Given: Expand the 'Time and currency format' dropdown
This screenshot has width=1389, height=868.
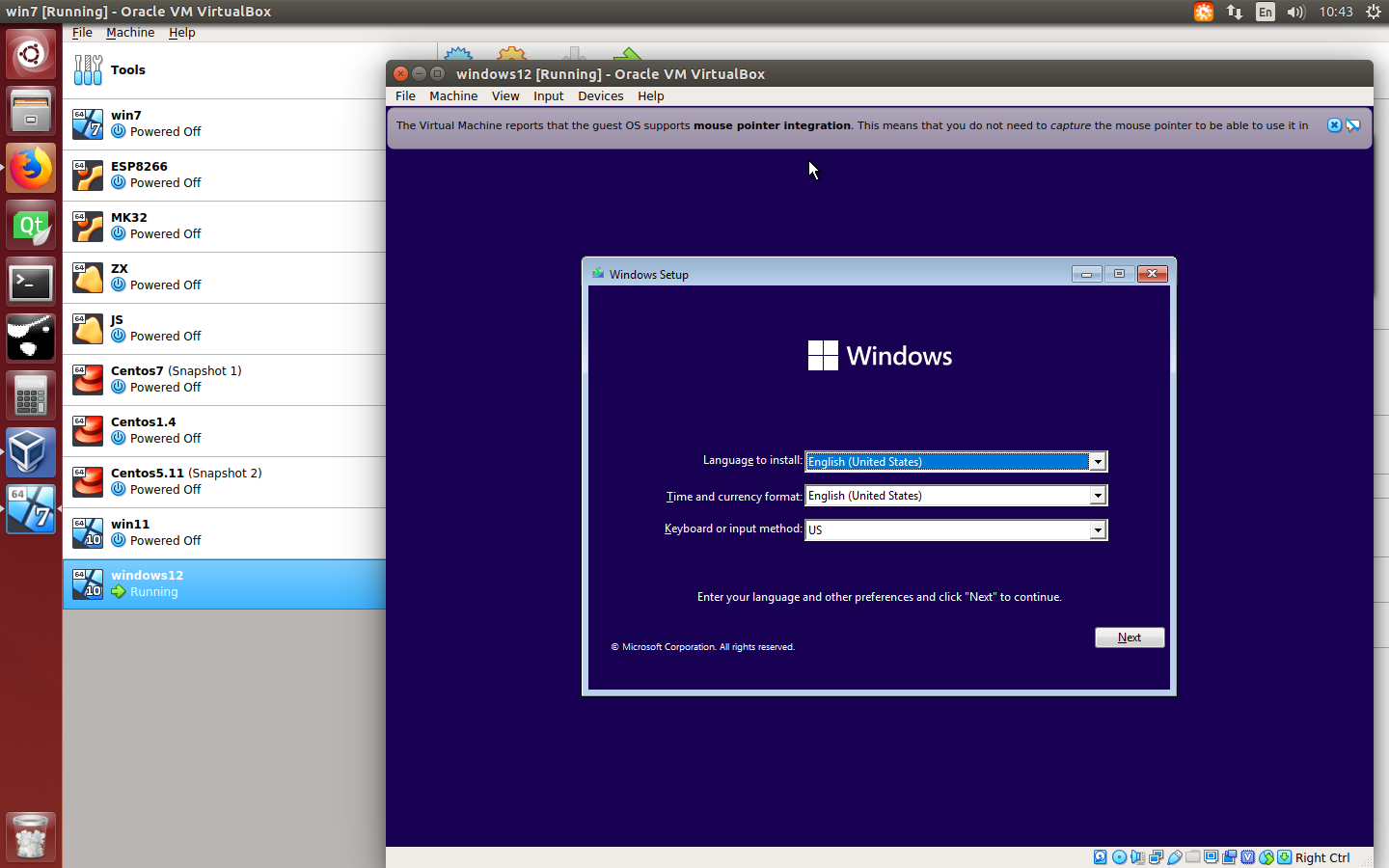Looking at the screenshot, I should pyautogui.click(x=1098, y=496).
